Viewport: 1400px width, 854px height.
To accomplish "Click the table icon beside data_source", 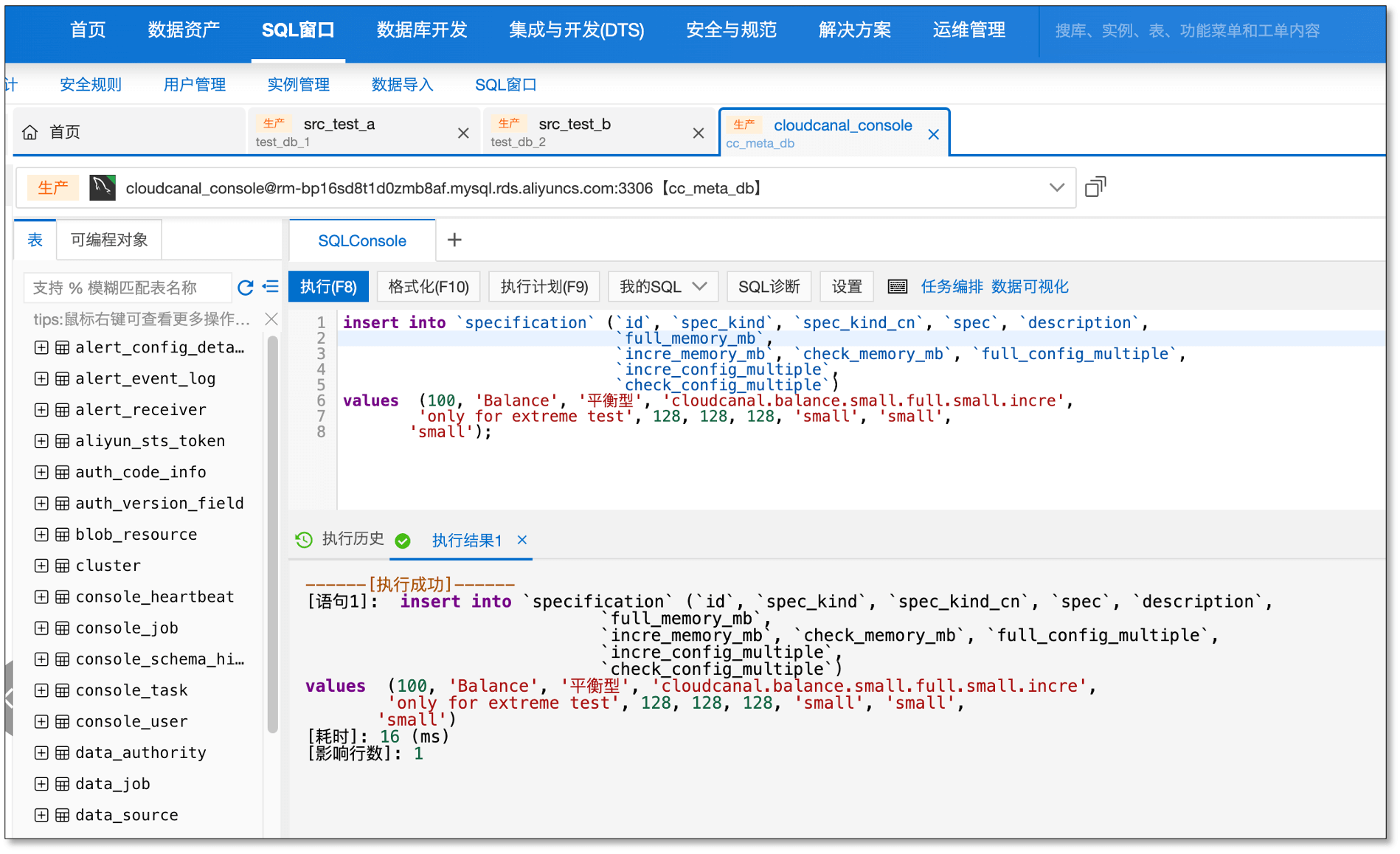I will click(61, 814).
